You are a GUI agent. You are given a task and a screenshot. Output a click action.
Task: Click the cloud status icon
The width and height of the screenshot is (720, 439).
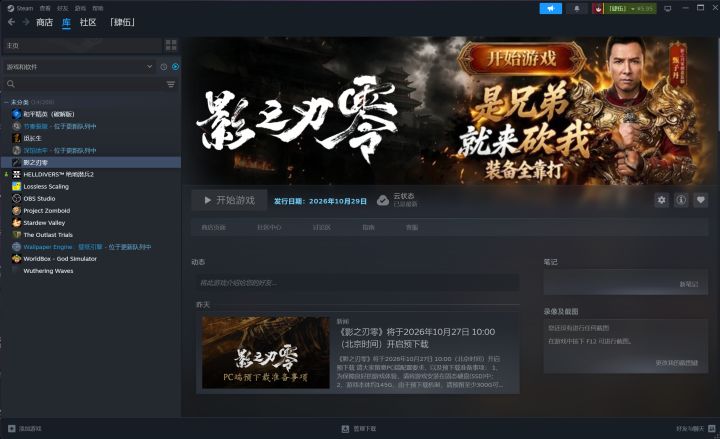click(x=383, y=200)
